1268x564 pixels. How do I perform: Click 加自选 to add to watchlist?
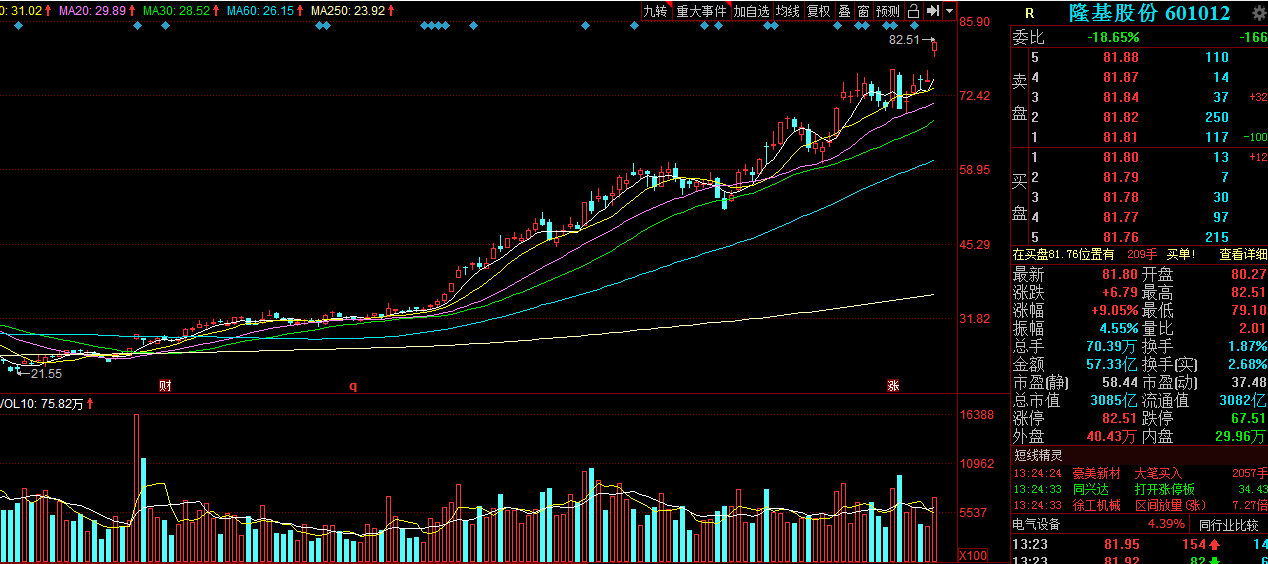pos(751,11)
